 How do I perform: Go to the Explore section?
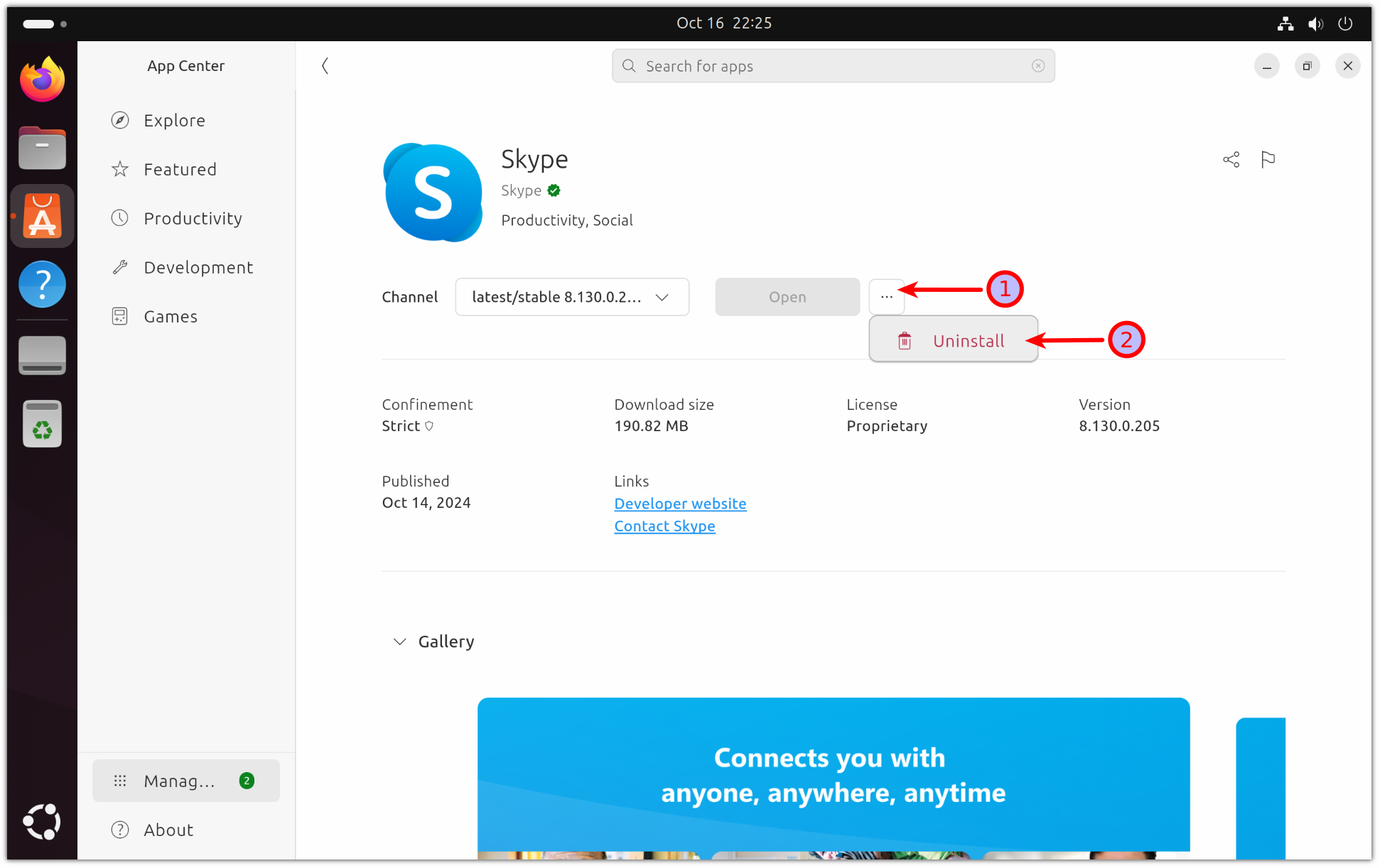tap(186, 121)
